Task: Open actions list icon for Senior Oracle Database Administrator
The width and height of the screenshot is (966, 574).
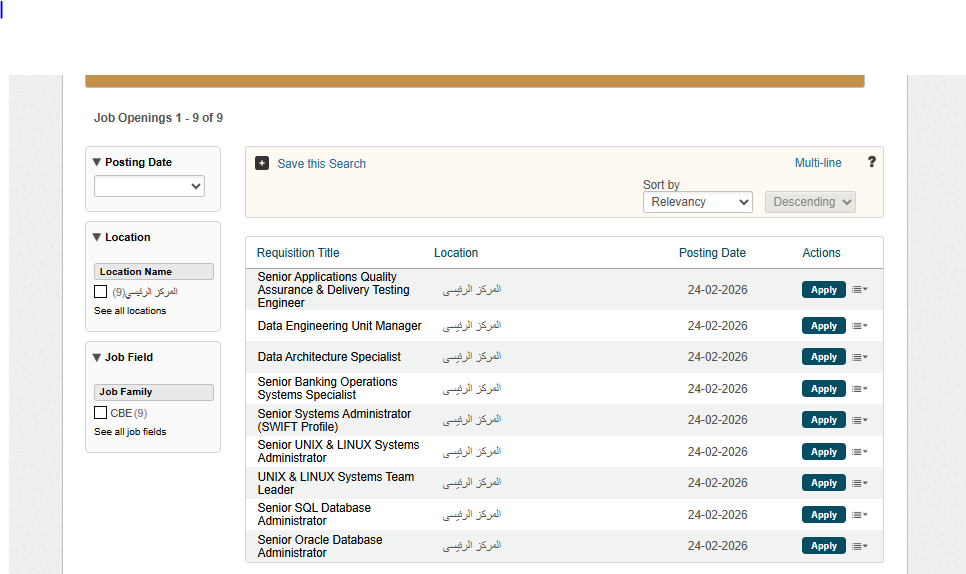Action: tap(859, 546)
